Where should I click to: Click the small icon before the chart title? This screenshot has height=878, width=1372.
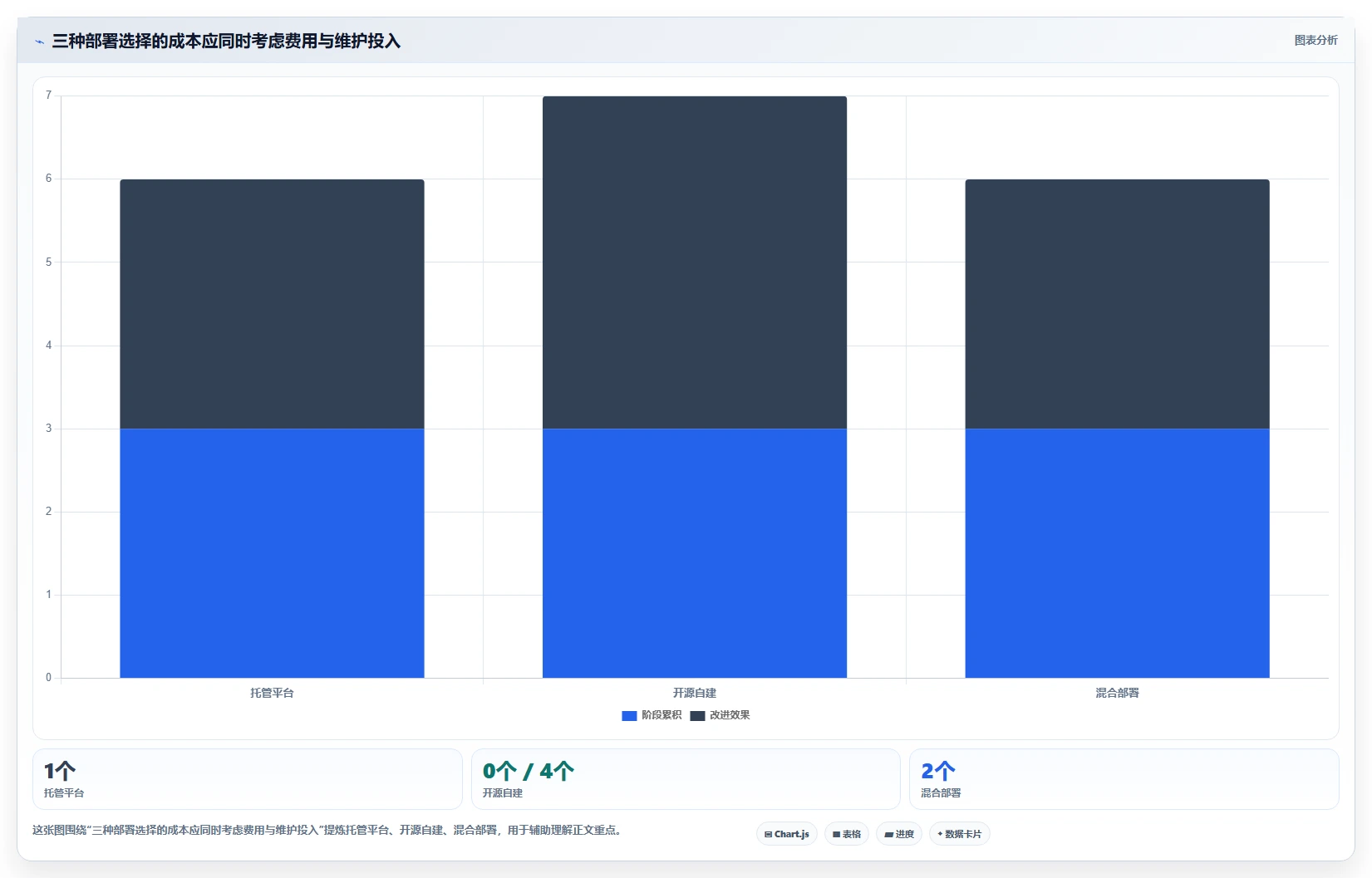click(39, 42)
